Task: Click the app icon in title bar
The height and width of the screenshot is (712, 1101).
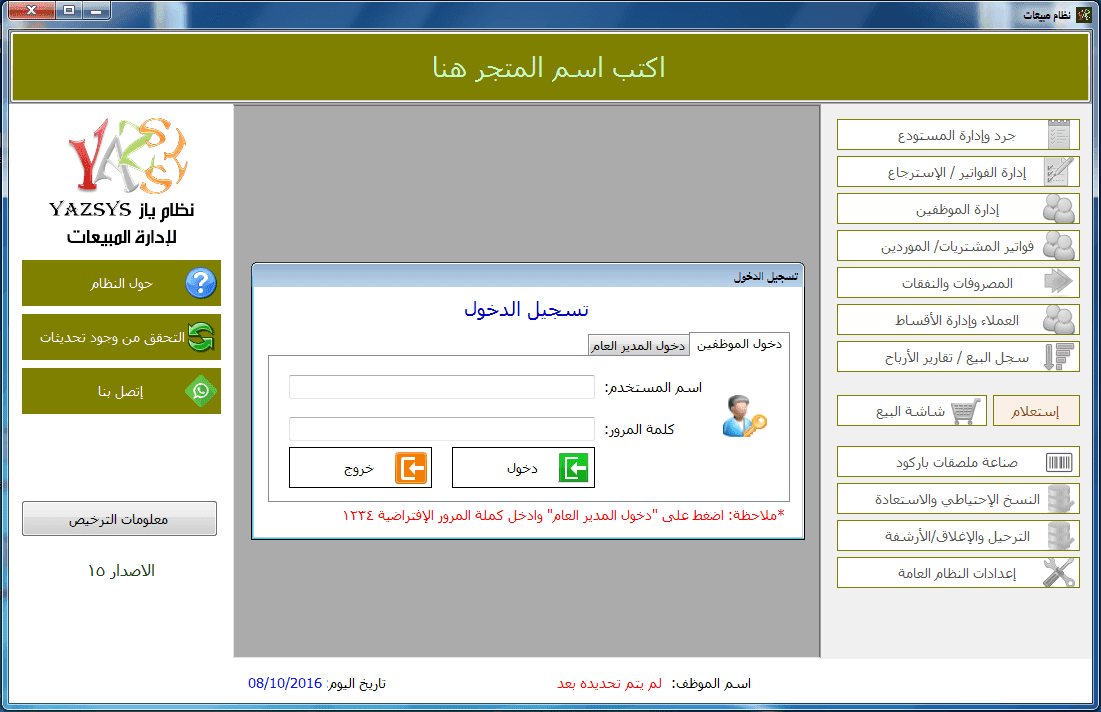Action: click(x=1084, y=14)
